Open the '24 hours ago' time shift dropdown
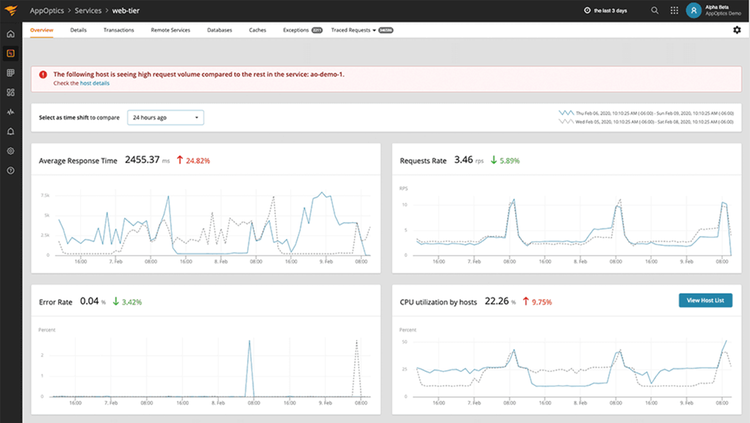Screen dimensions: 750x423 coord(165,117)
